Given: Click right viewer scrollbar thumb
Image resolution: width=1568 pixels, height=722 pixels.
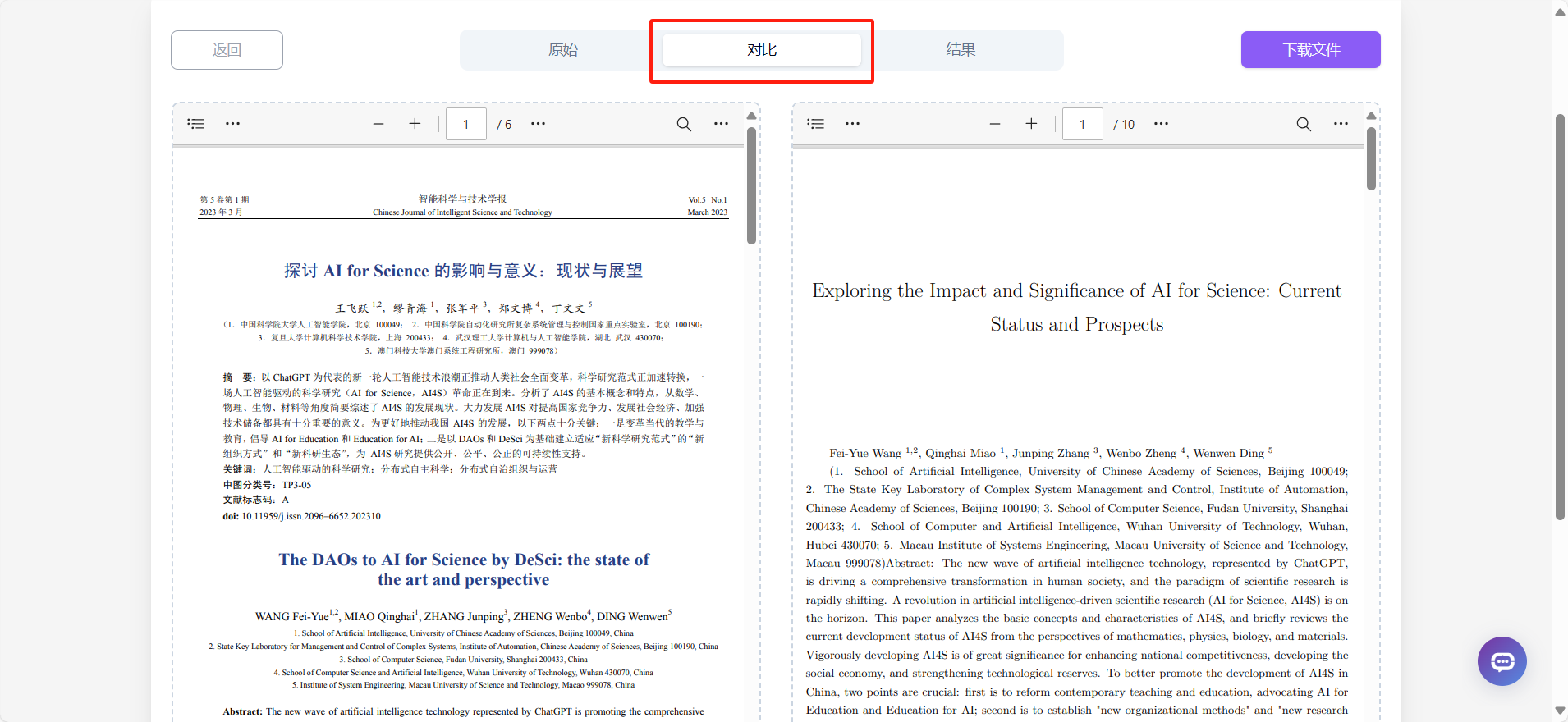Looking at the screenshot, I should coord(1371,158).
